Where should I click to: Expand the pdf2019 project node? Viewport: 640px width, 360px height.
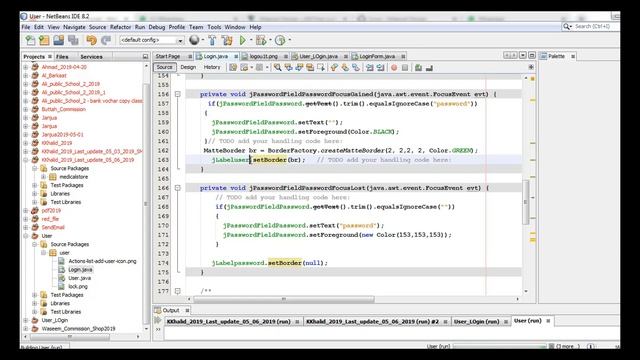(x=26, y=211)
